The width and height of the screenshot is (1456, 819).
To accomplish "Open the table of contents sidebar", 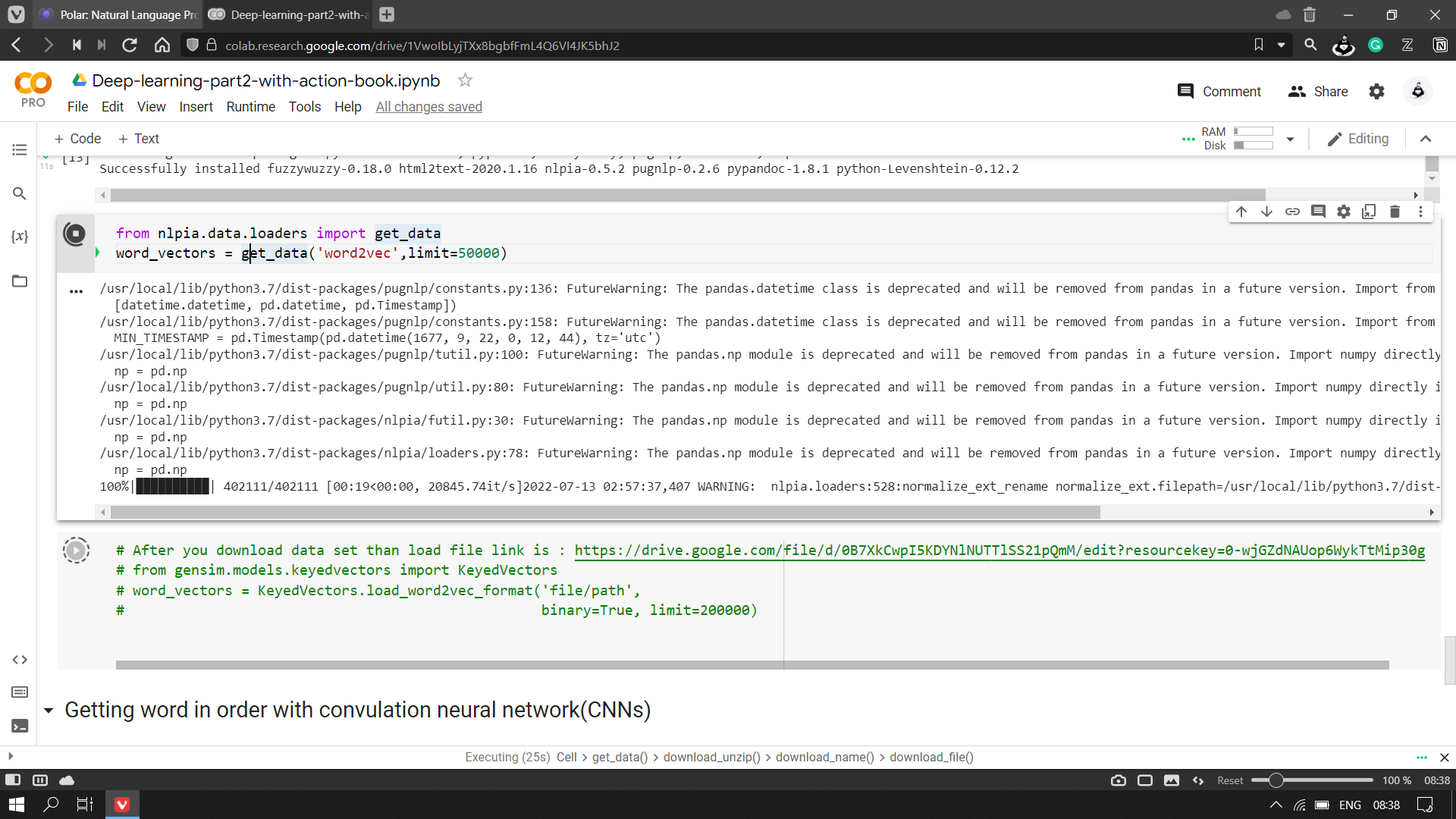I will pos(20,149).
